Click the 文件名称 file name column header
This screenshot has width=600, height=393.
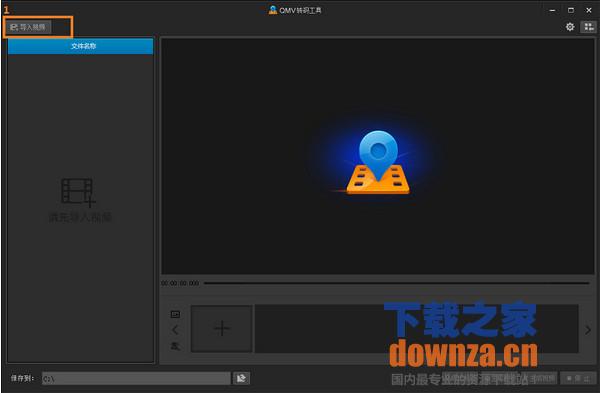80,46
